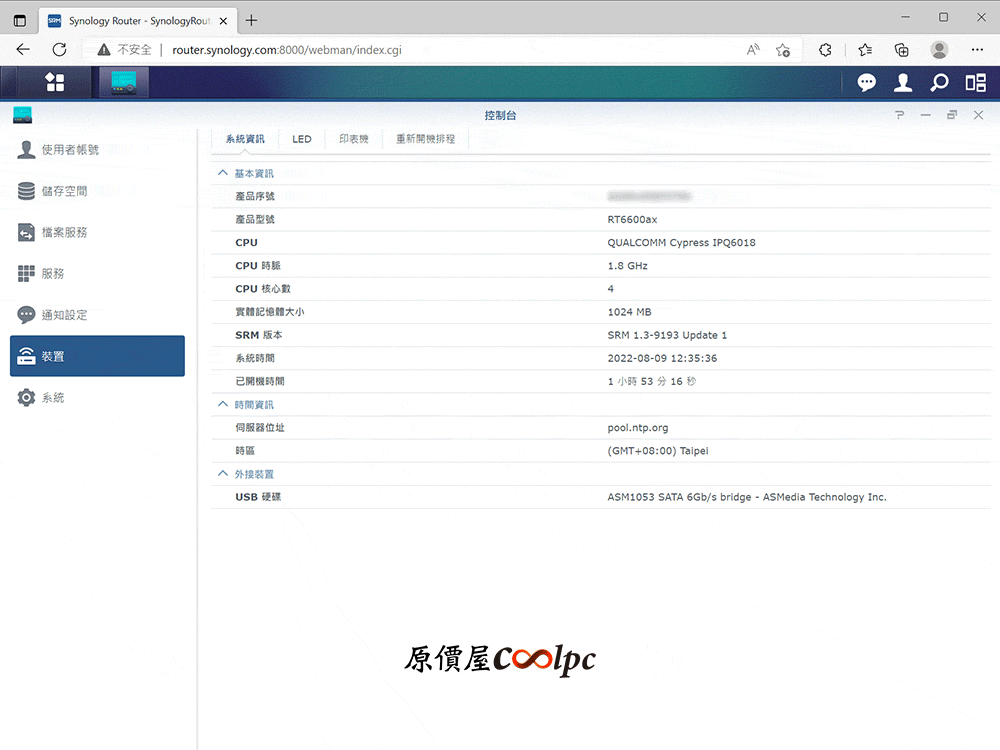Close the Synology Router browser tab
The width and height of the screenshot is (1000, 750).
[x=223, y=20]
